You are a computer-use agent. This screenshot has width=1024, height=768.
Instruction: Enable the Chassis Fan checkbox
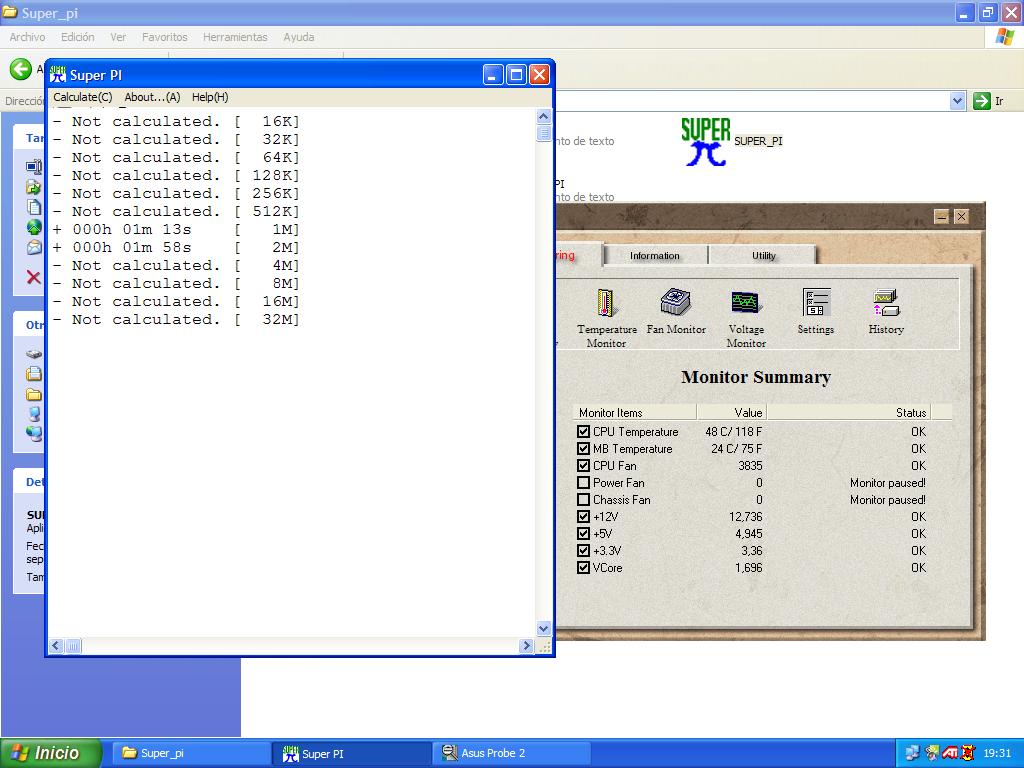tap(584, 500)
